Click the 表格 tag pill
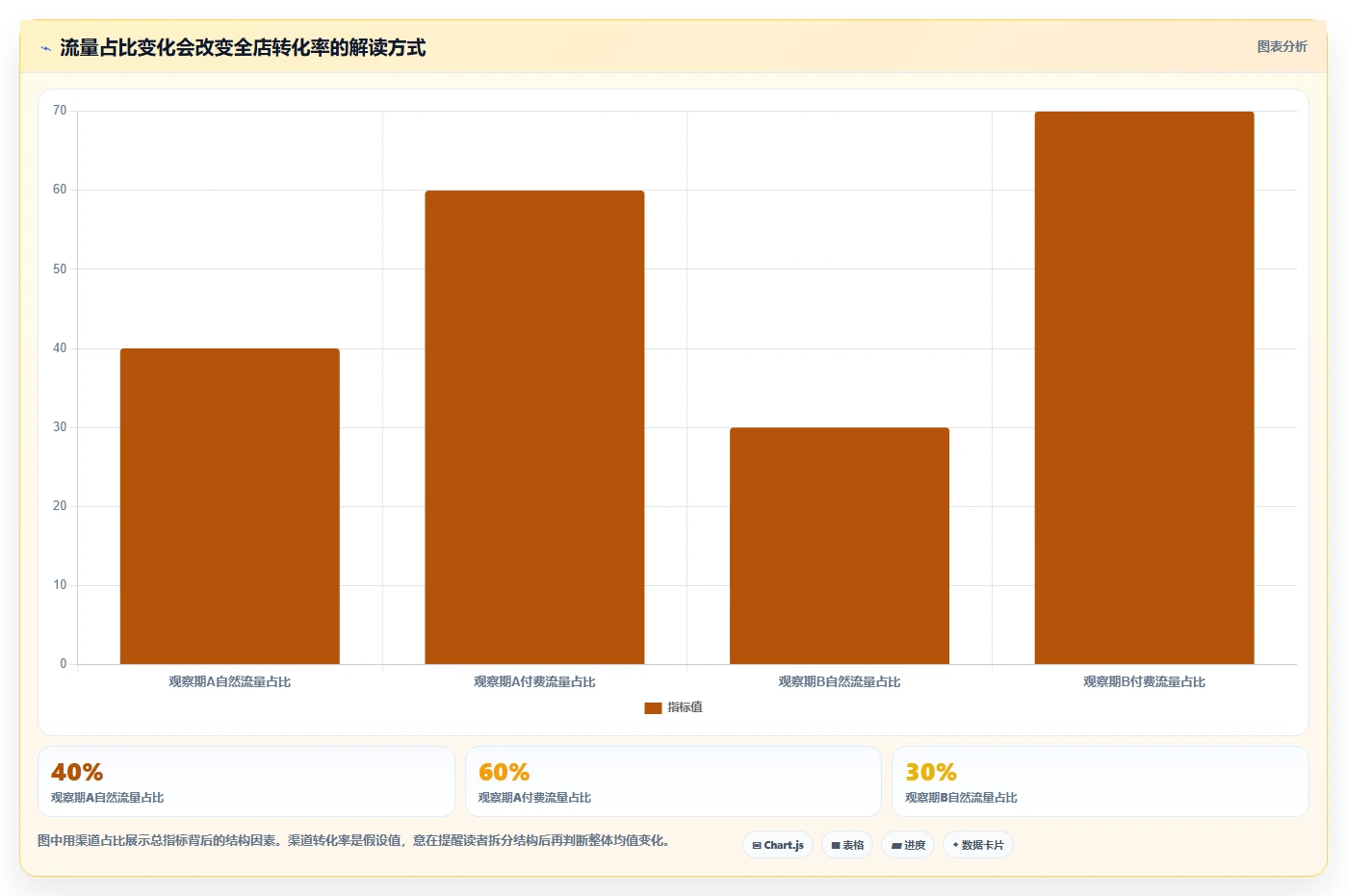This screenshot has width=1347, height=896. click(x=847, y=845)
